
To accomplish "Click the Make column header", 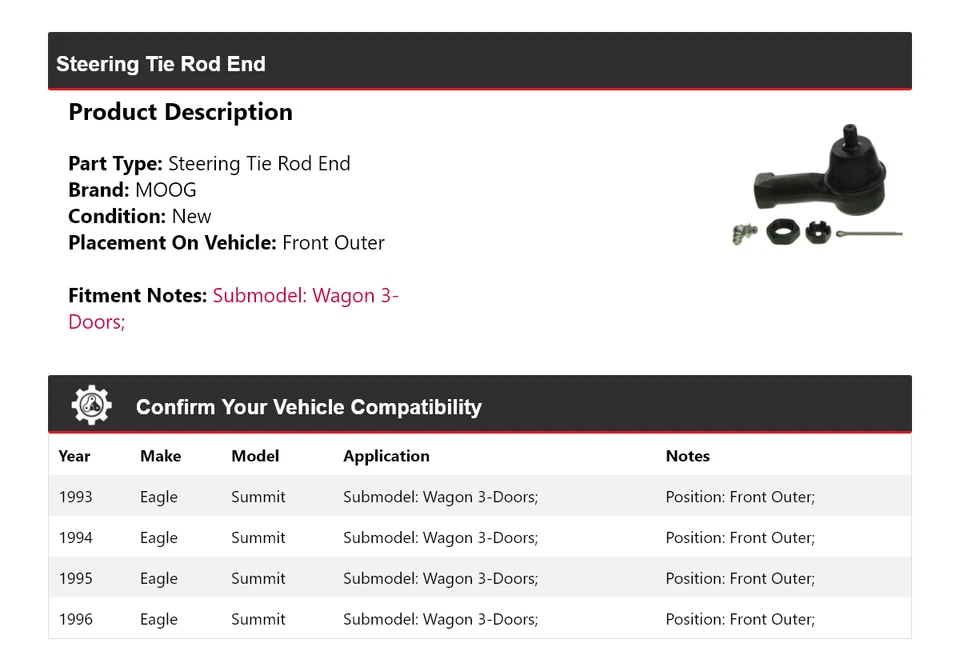I will pos(160,456).
